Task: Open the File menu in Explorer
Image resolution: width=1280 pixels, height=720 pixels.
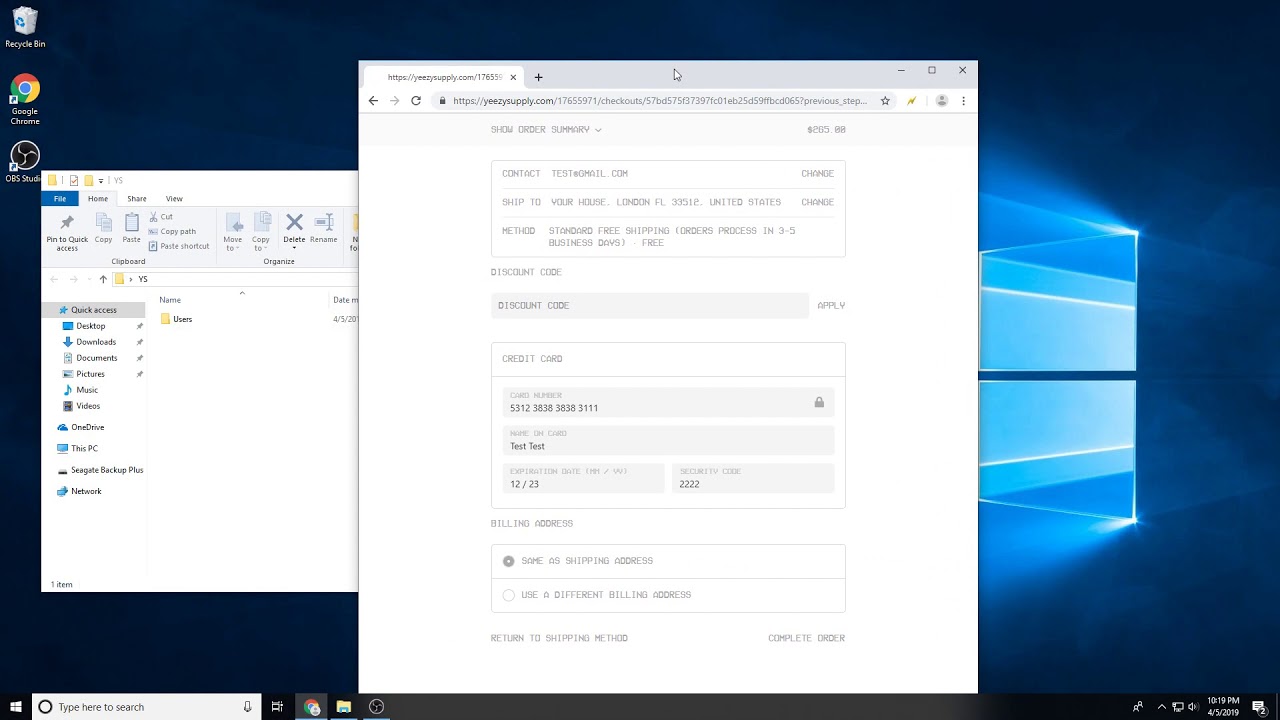Action: (x=60, y=198)
